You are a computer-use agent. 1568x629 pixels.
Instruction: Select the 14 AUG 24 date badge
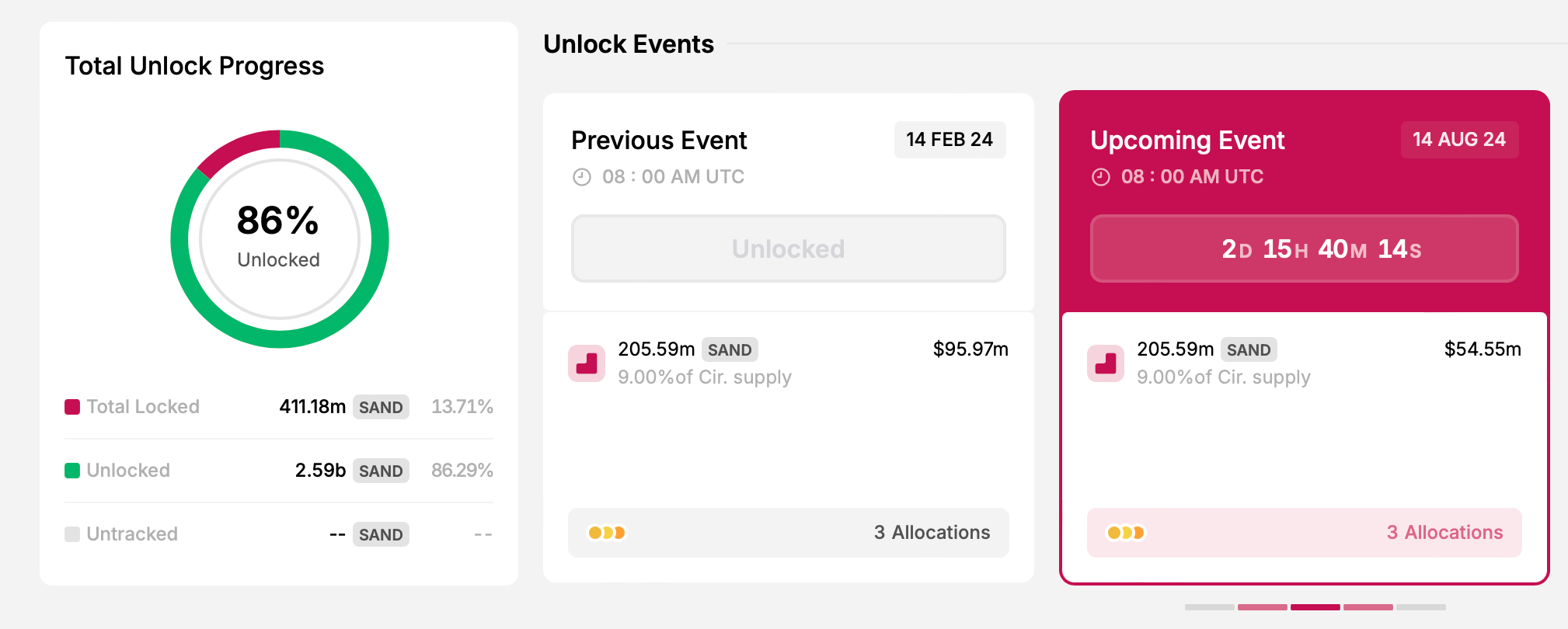(x=1459, y=140)
